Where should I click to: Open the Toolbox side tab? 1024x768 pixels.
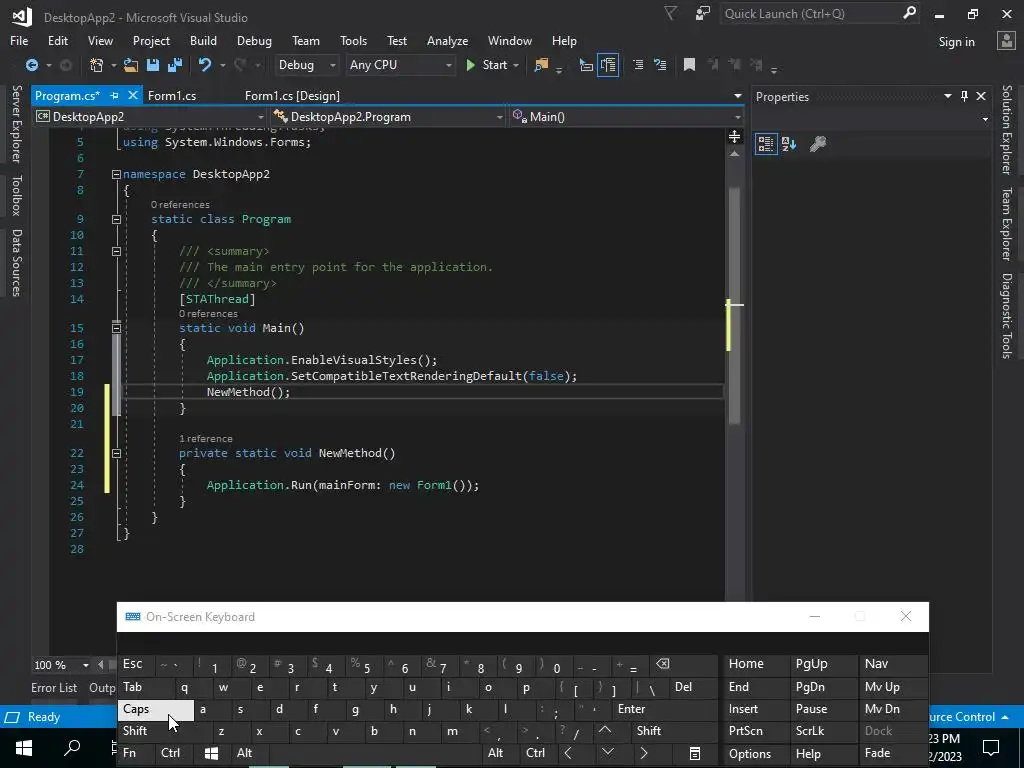16,195
